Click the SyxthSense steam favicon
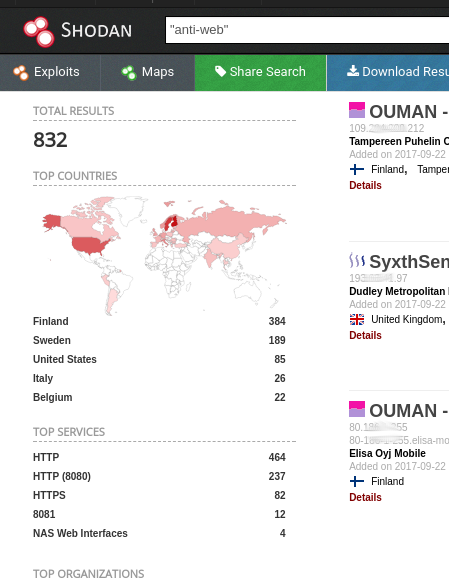Image resolution: width=449 pixels, height=581 pixels. tap(357, 260)
